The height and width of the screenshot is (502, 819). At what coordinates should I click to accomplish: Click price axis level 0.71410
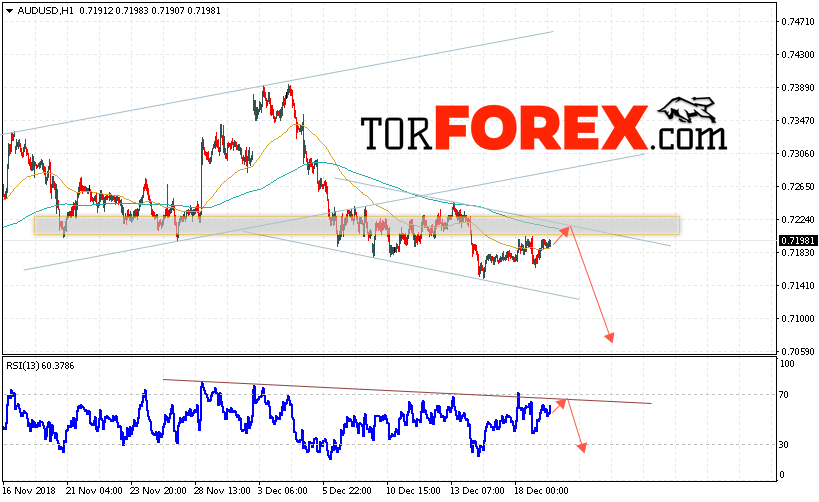click(798, 285)
